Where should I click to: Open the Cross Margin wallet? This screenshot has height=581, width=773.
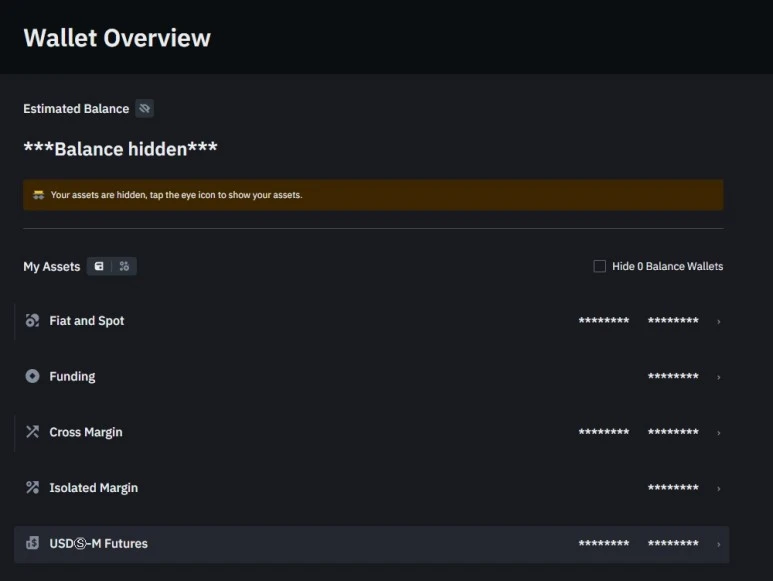pyautogui.click(x=372, y=432)
